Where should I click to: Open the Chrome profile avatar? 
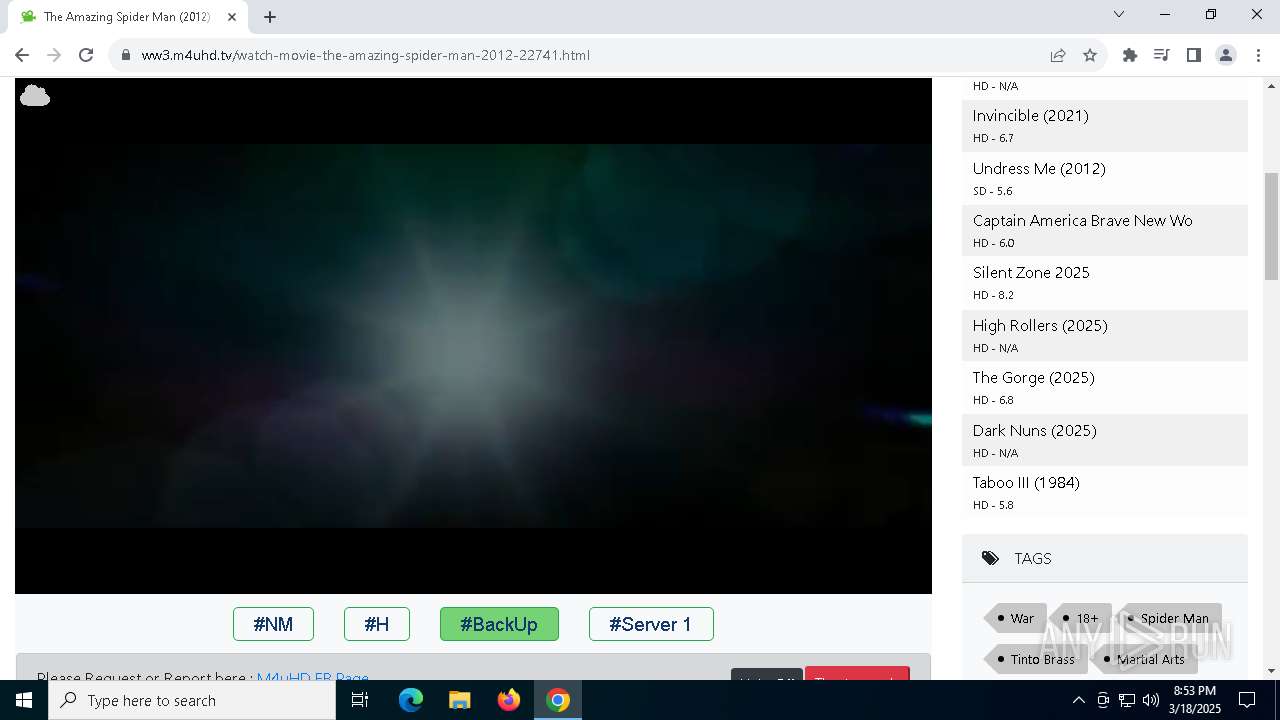1226,55
